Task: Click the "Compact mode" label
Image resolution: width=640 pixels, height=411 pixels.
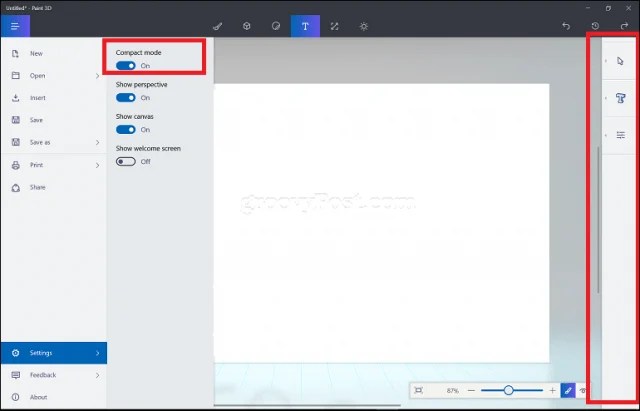Action: click(x=138, y=53)
